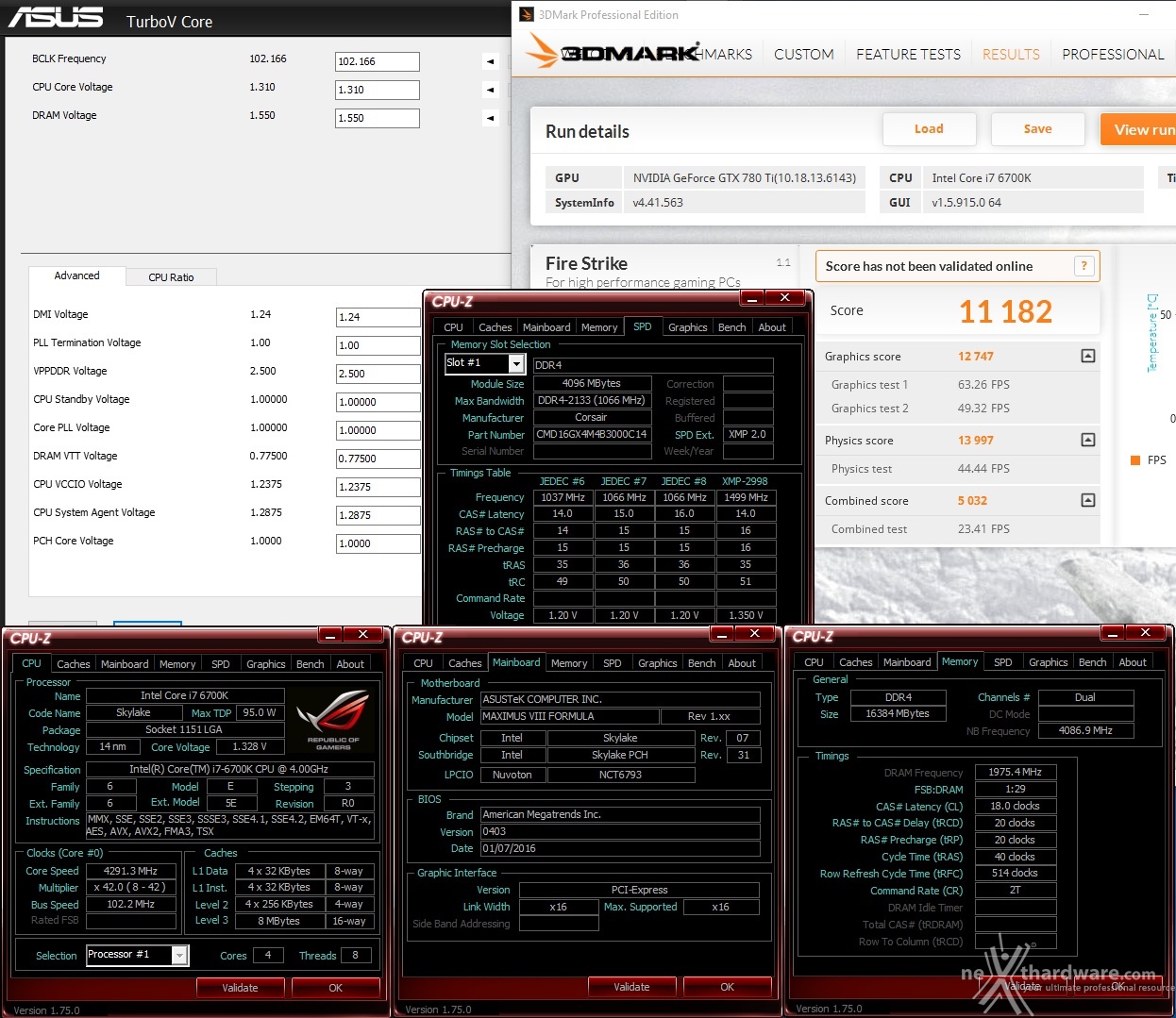Open Mainboard tab in the CPU-Z Processor window
1176x1018 pixels.
tap(125, 664)
